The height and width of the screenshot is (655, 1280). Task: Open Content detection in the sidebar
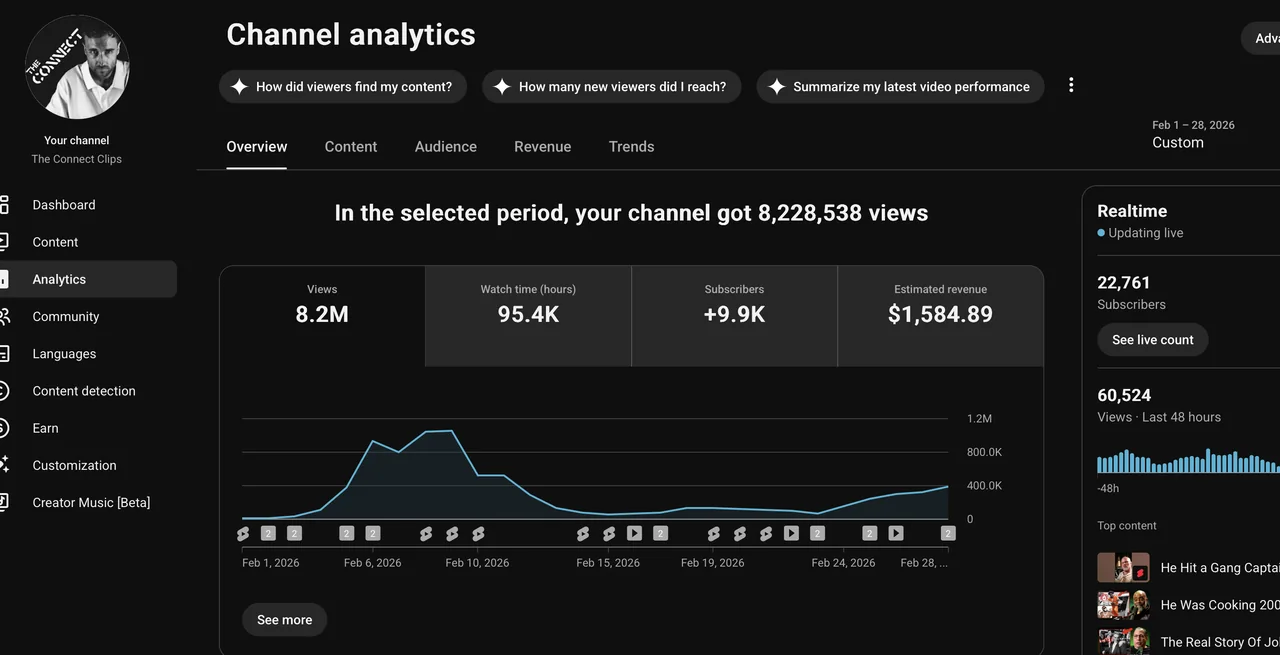[88, 391]
